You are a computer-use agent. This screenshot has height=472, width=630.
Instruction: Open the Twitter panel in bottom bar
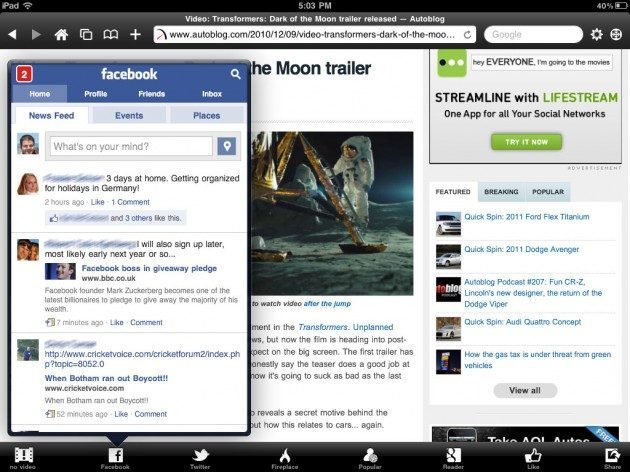click(199, 456)
